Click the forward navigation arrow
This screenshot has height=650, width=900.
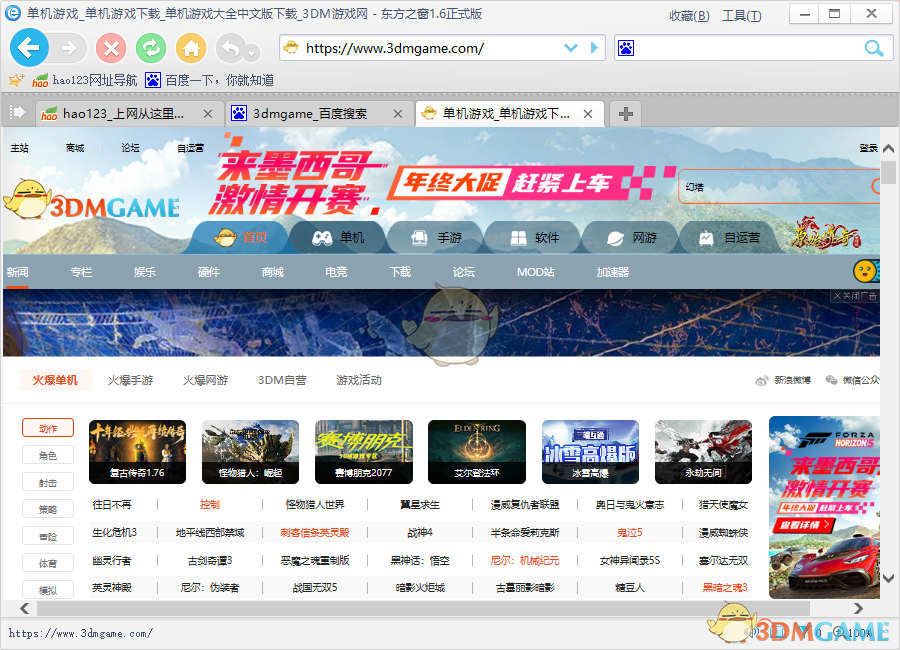click(x=69, y=48)
